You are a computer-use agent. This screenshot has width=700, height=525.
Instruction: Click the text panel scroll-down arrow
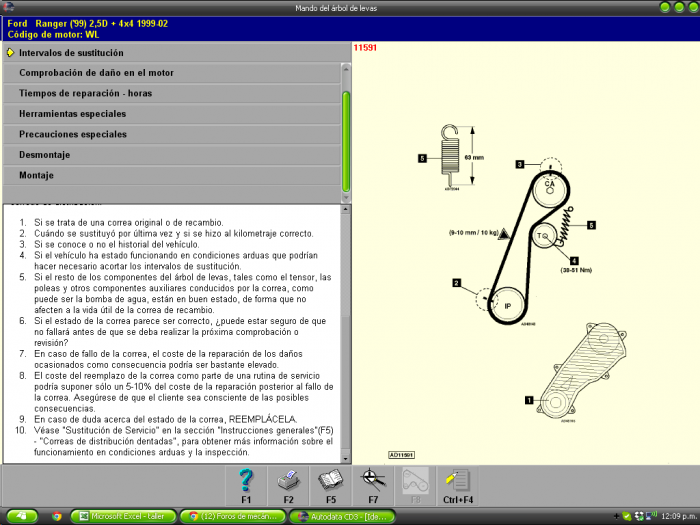(x=346, y=458)
